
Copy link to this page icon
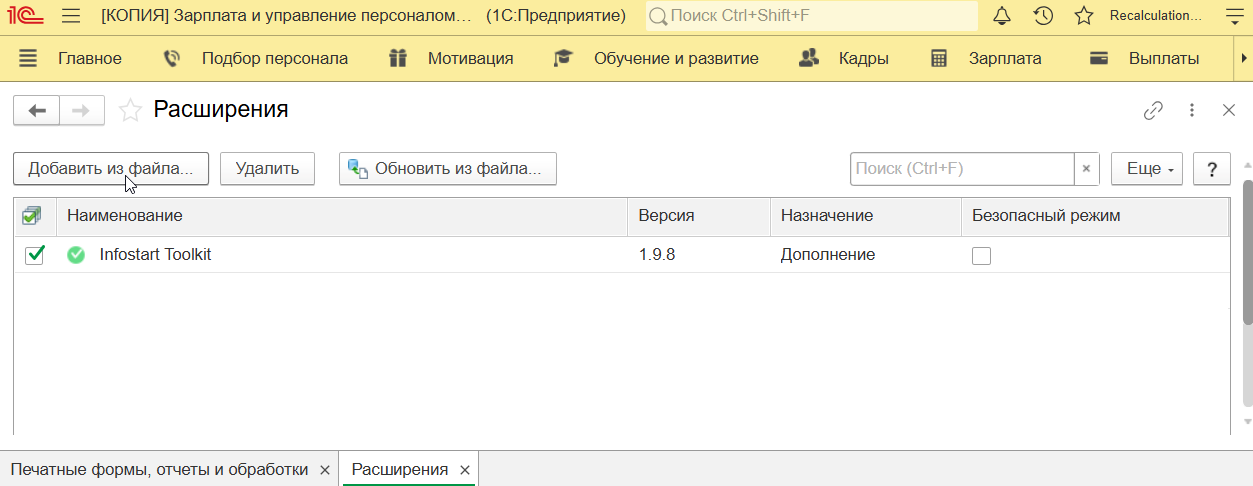[x=1153, y=110]
